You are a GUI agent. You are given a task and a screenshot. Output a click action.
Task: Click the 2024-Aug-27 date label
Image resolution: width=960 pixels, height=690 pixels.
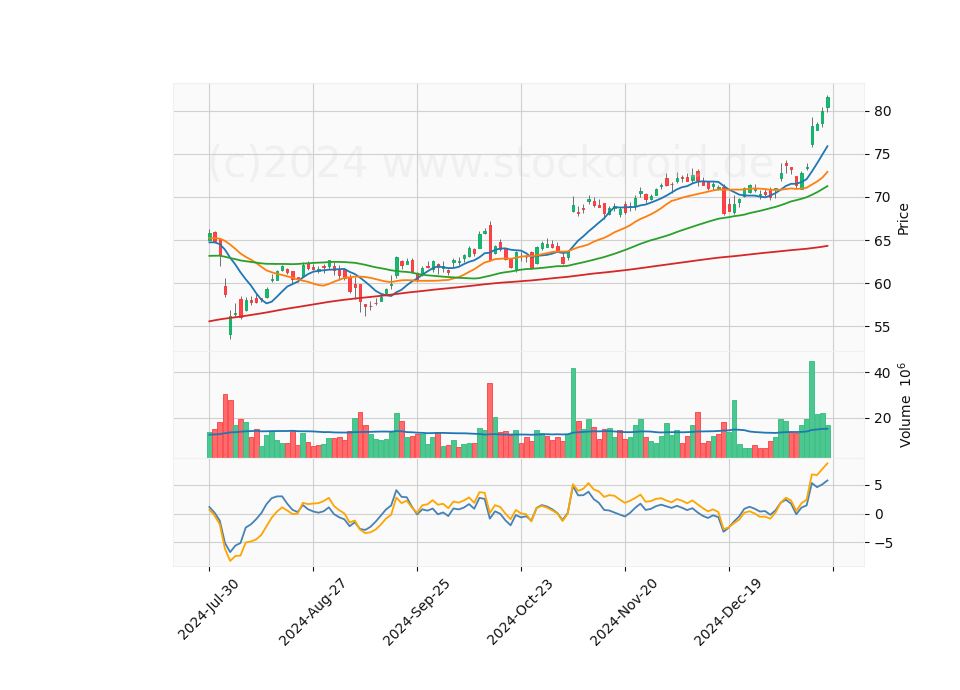tap(312, 612)
